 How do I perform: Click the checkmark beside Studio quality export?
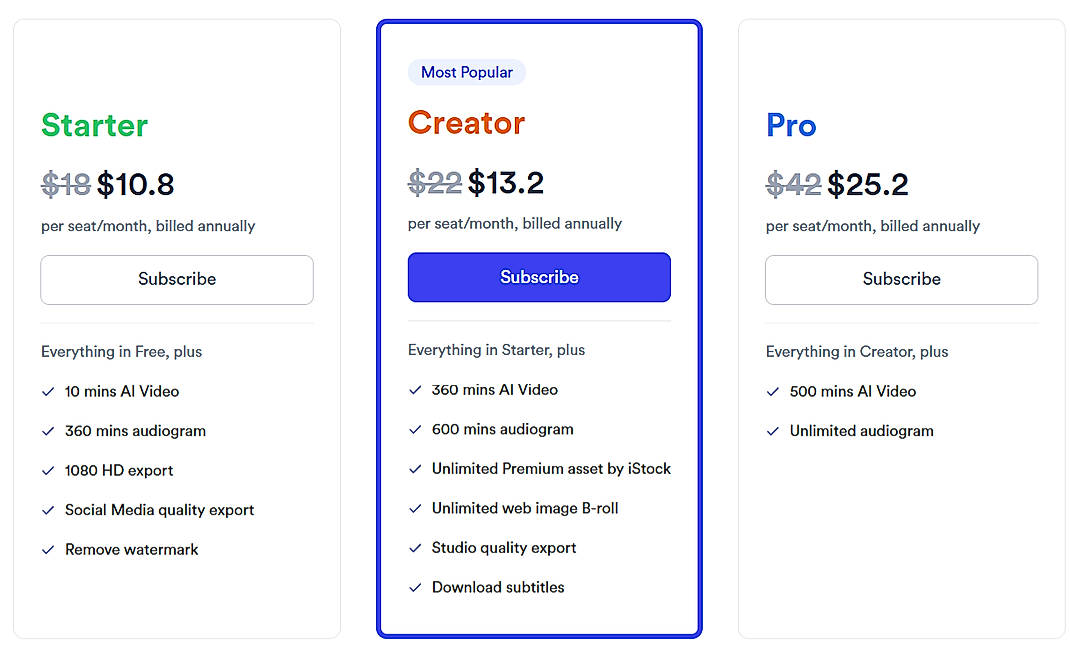[x=415, y=548]
